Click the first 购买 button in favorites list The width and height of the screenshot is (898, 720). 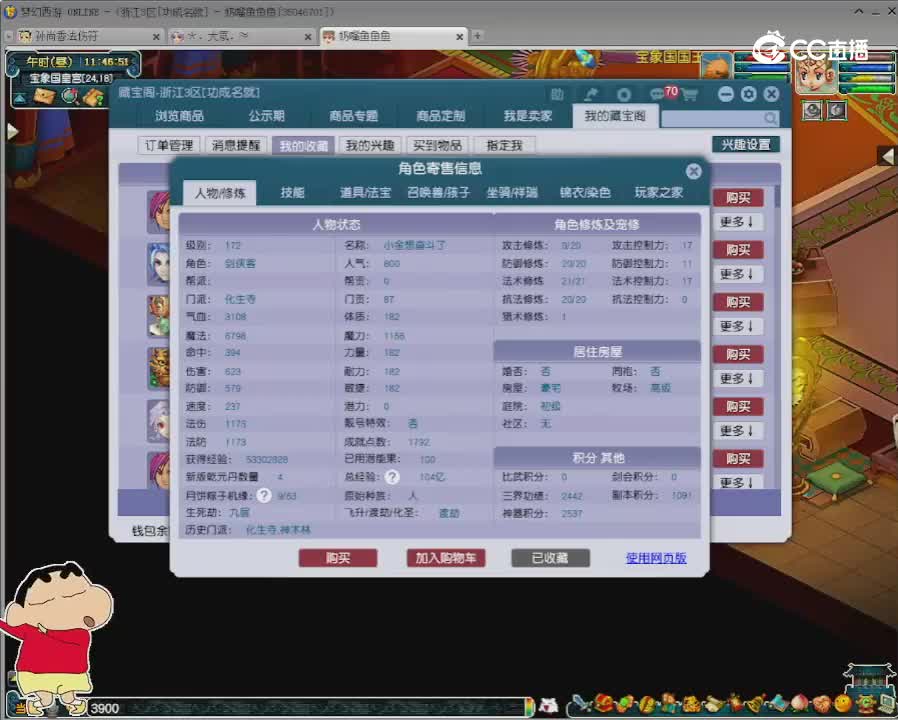coord(738,198)
